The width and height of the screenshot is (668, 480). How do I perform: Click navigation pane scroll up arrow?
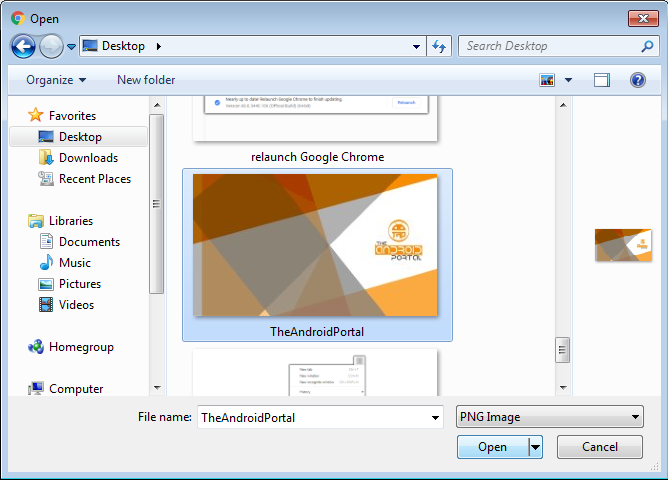point(157,105)
